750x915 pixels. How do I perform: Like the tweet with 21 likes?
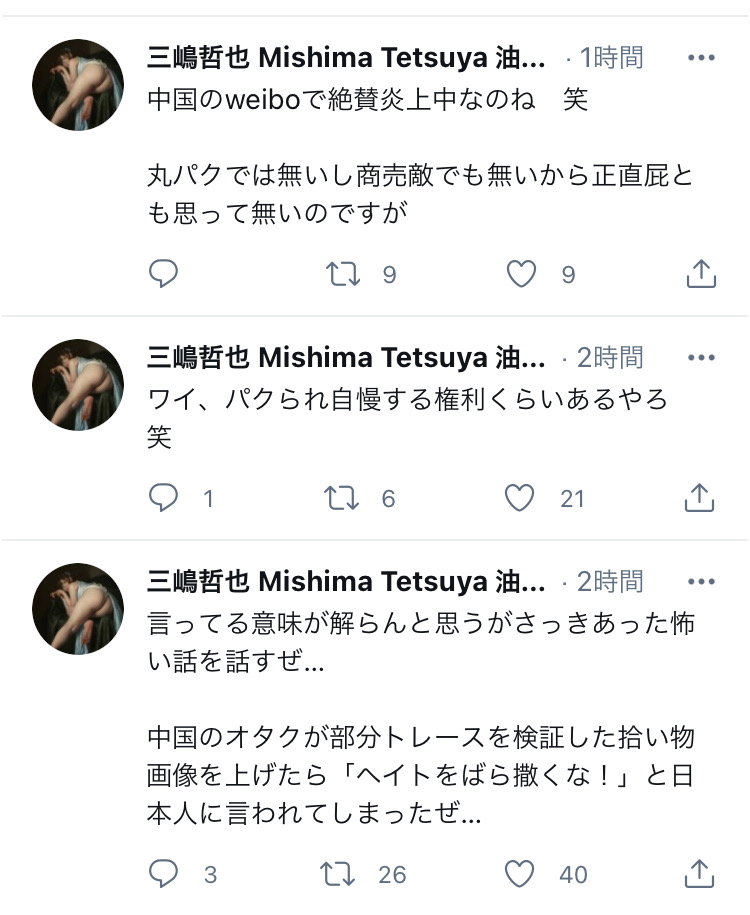click(519, 498)
